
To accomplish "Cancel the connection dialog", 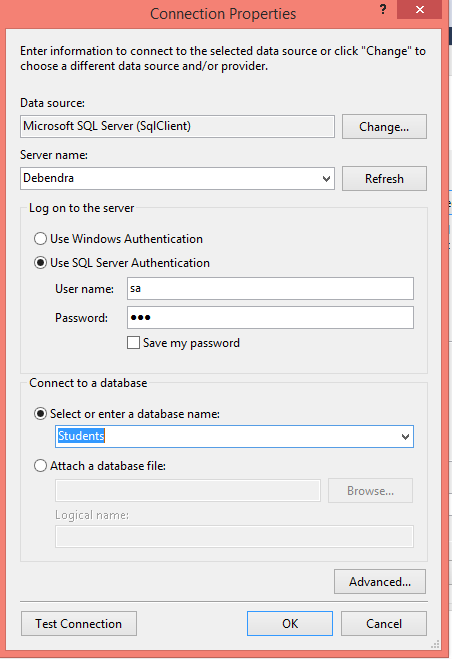I will [x=383, y=624].
